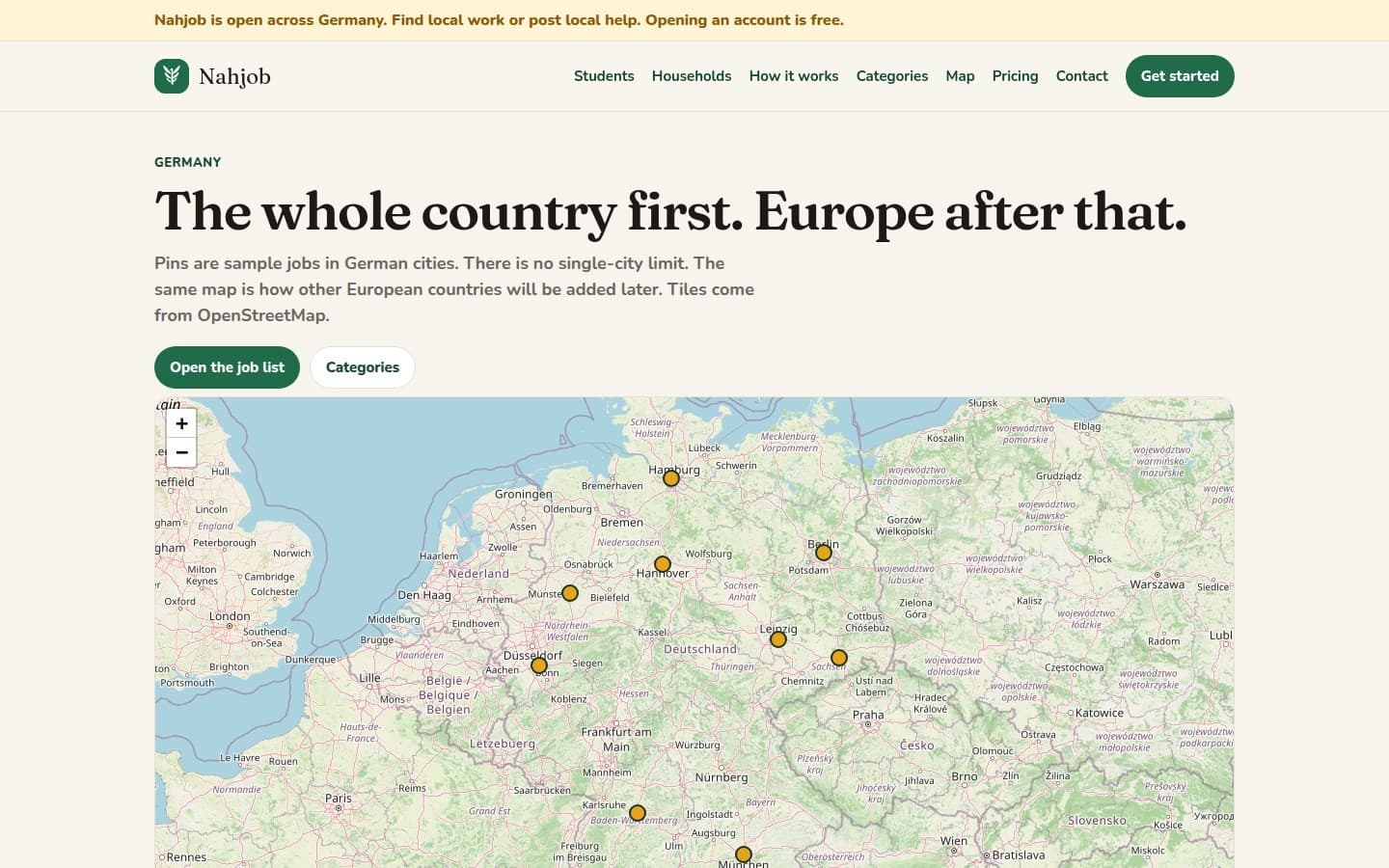The width and height of the screenshot is (1389, 868).
Task: Click the London label on the map
Action: [x=230, y=616]
